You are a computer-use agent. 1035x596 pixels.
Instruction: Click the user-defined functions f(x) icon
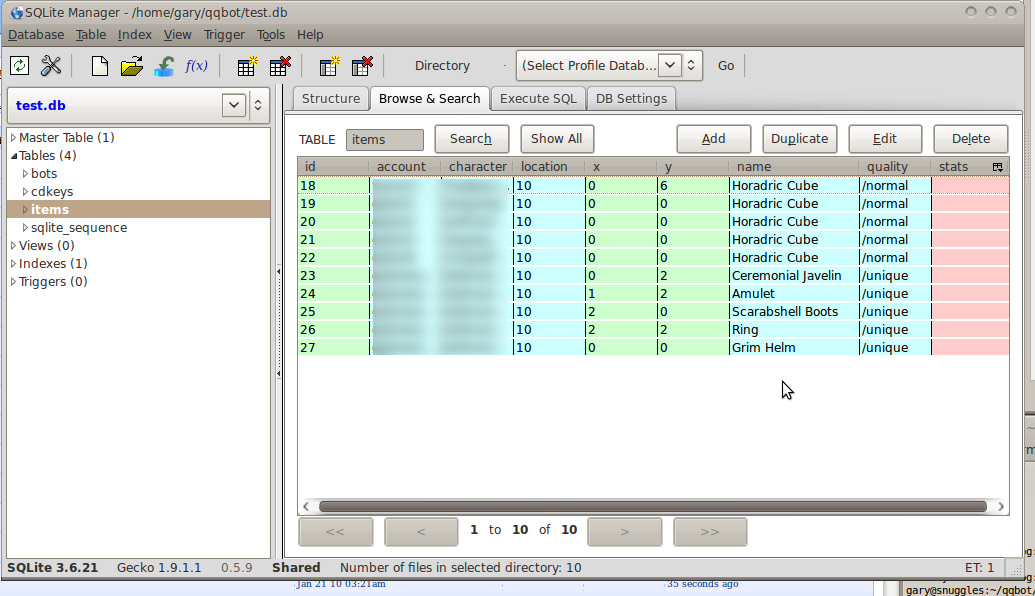point(197,66)
